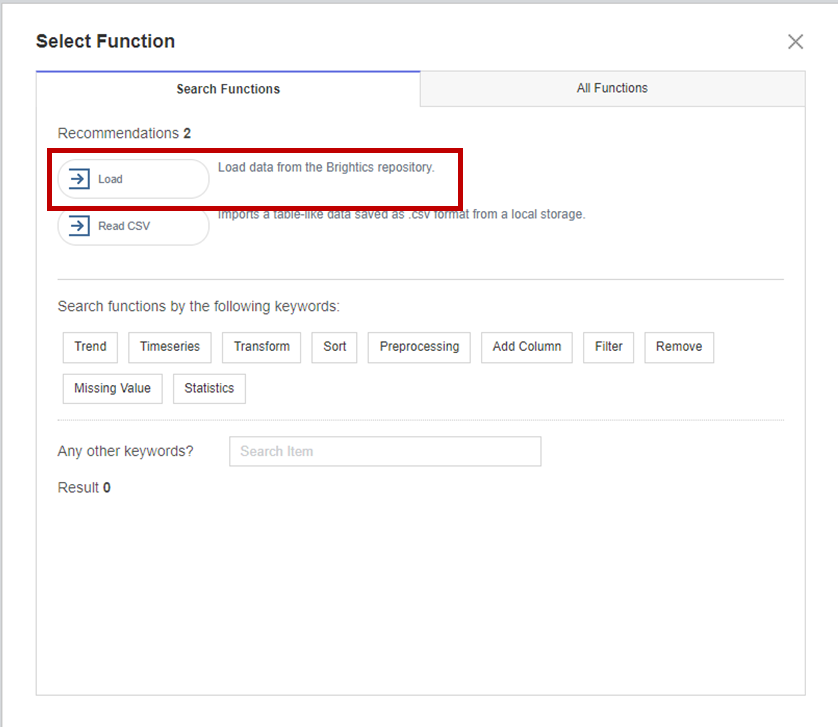Click the Remove keyword button
Screen dimensions: 838x727
click(679, 347)
